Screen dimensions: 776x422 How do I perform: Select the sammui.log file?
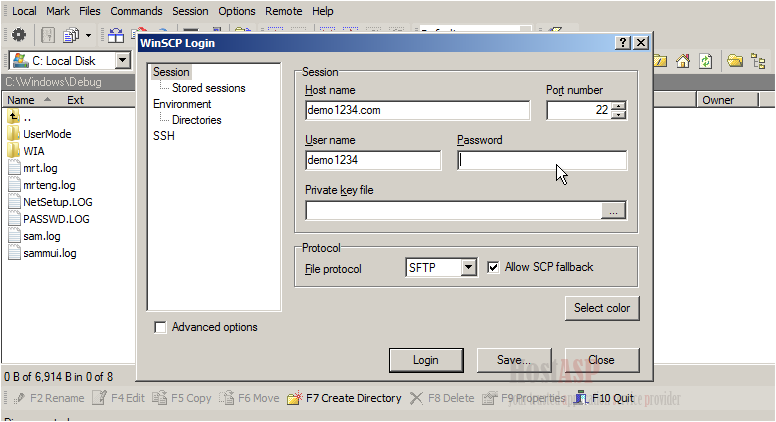pyautogui.click(x=43, y=253)
